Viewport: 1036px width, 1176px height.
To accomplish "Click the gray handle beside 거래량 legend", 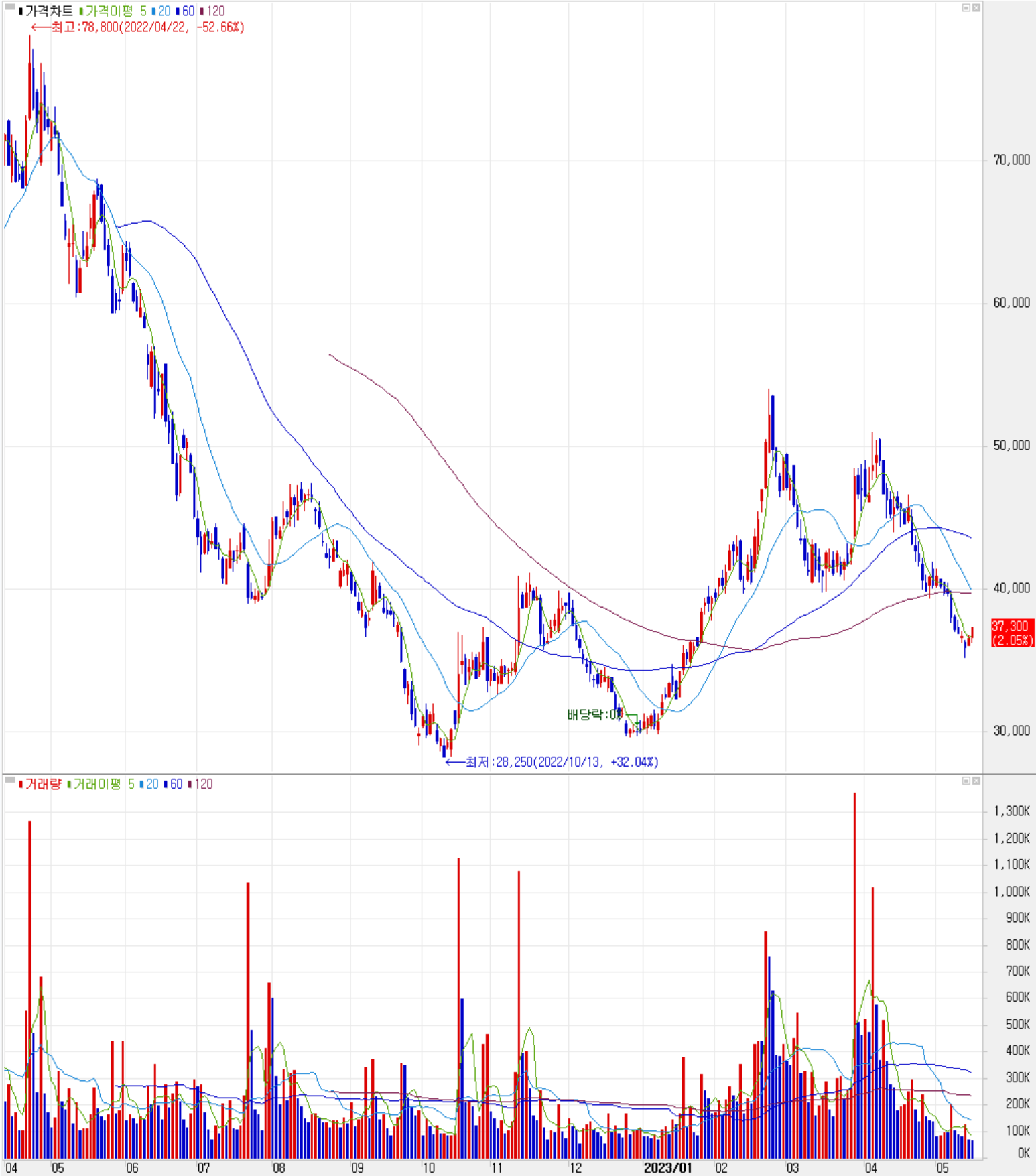I will click(x=10, y=780).
